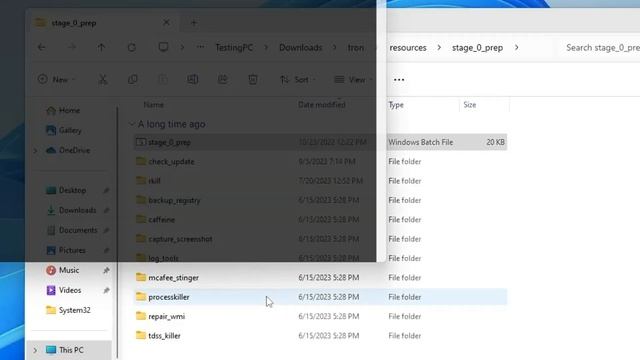Open System32 in navigation pane

(x=69, y=310)
